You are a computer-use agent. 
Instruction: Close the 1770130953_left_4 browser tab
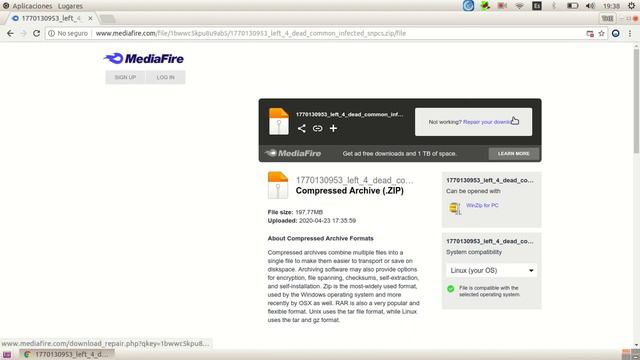[x=90, y=18]
